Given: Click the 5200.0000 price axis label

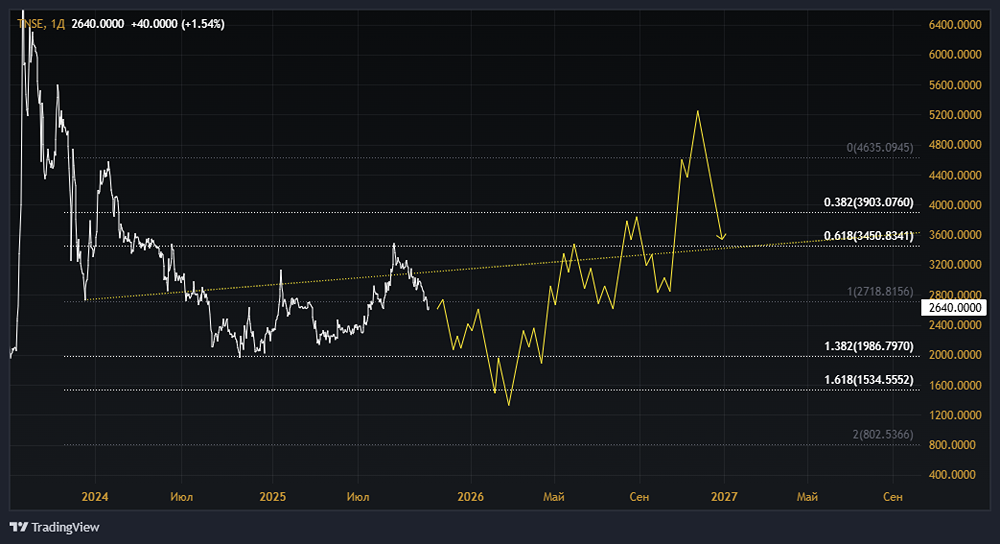Looking at the screenshot, I should pyautogui.click(x=955, y=115).
